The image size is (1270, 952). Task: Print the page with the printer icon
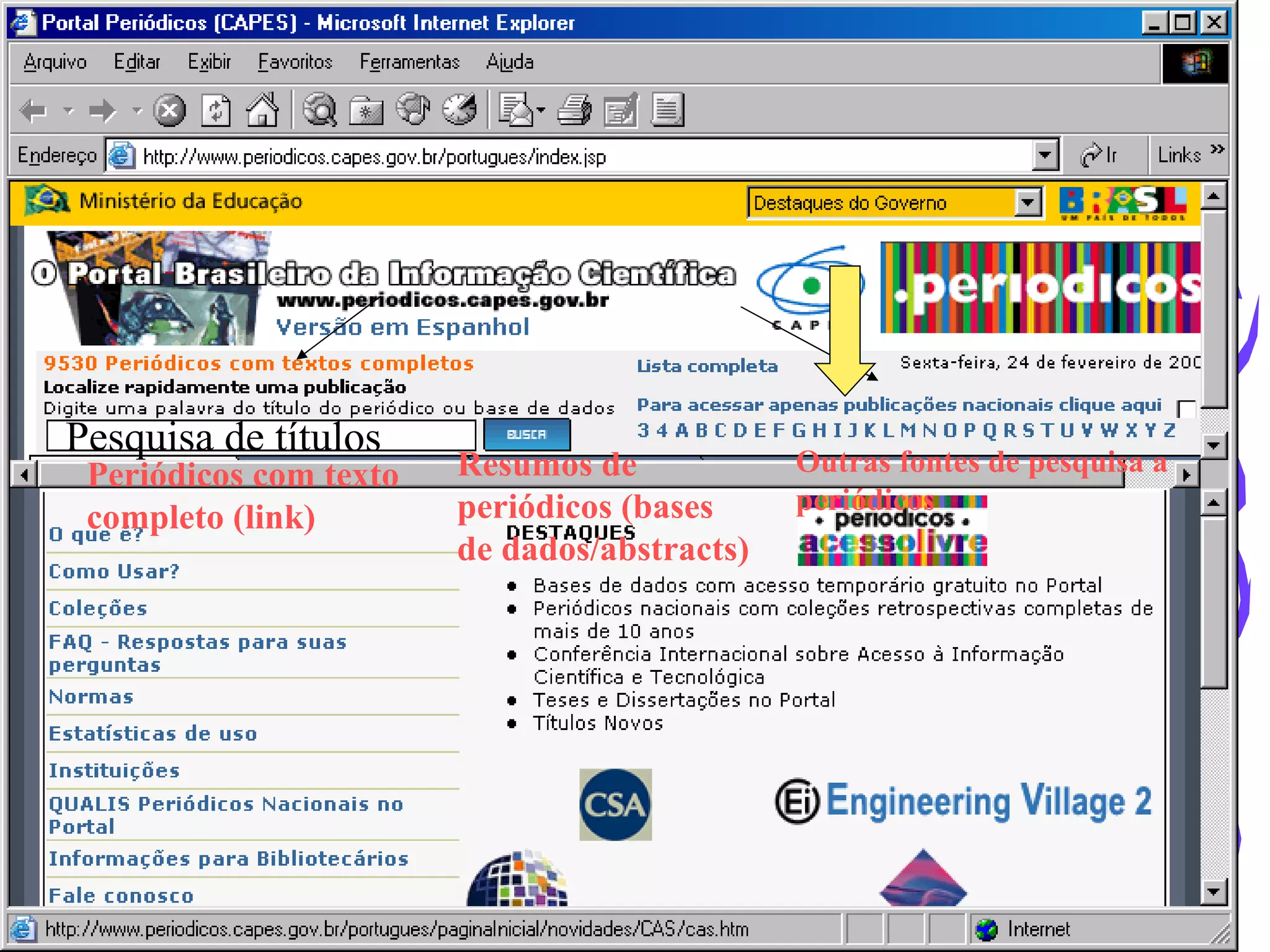(x=574, y=110)
